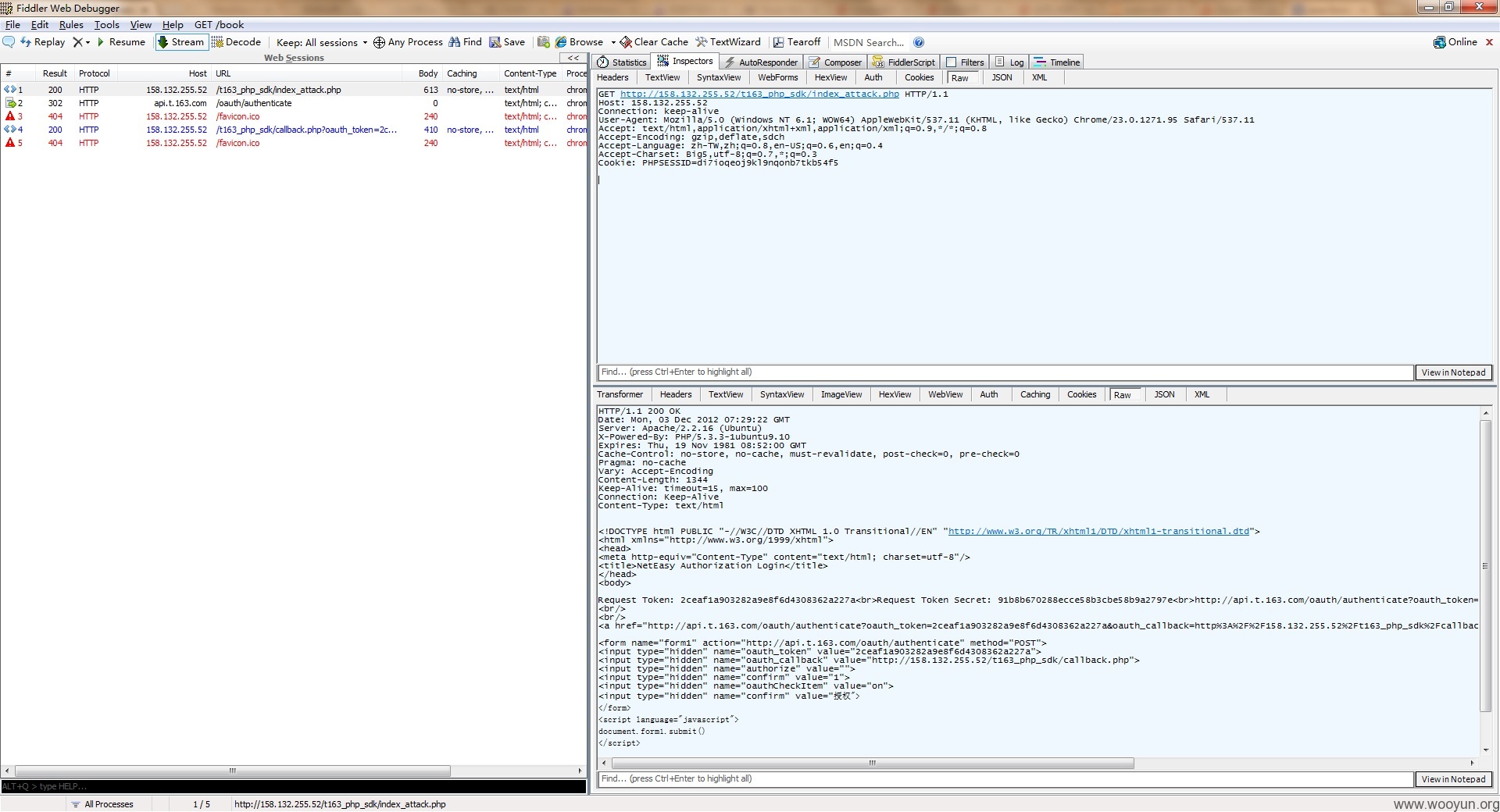
Task: Select session 3 favicon.ico 404 row
Action: coord(294,116)
